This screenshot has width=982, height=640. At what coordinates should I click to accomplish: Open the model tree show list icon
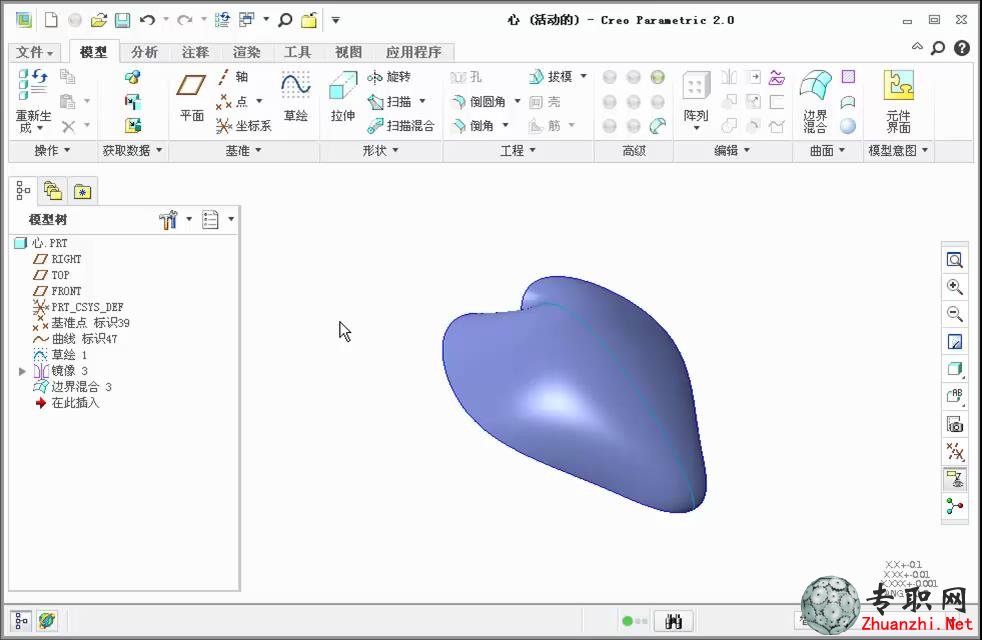pyautogui.click(x=210, y=219)
